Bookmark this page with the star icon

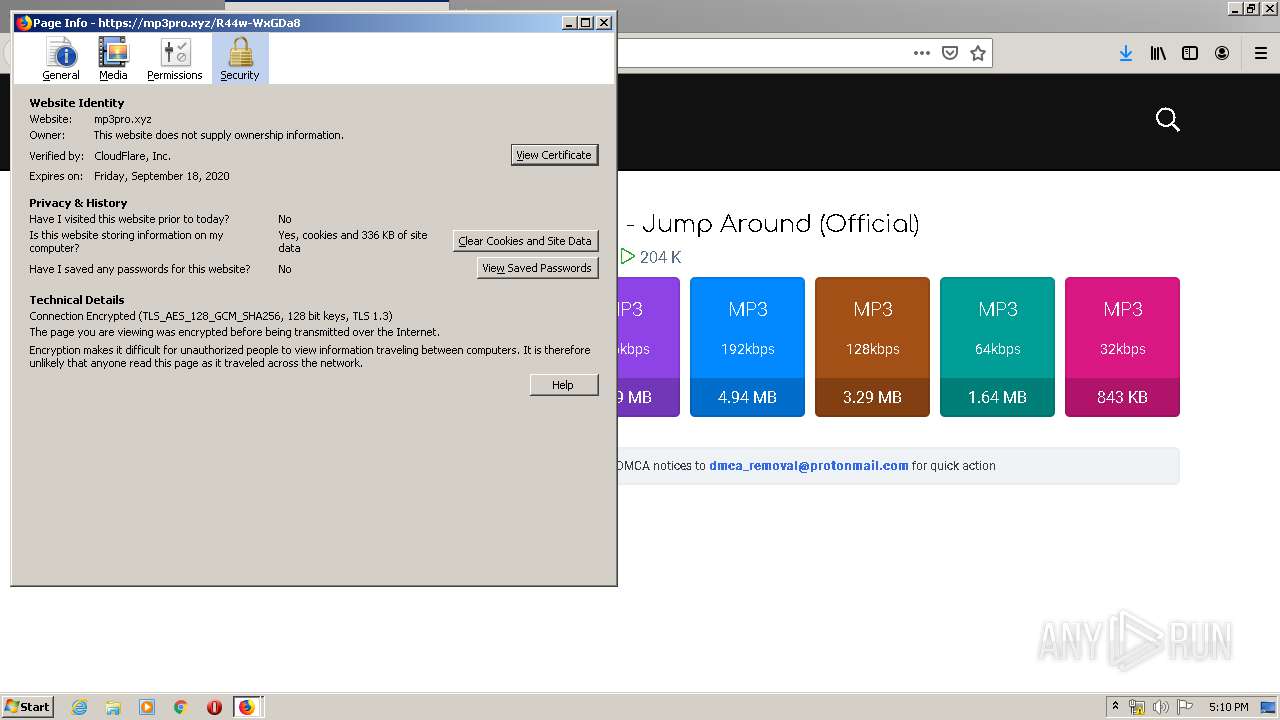tap(978, 53)
